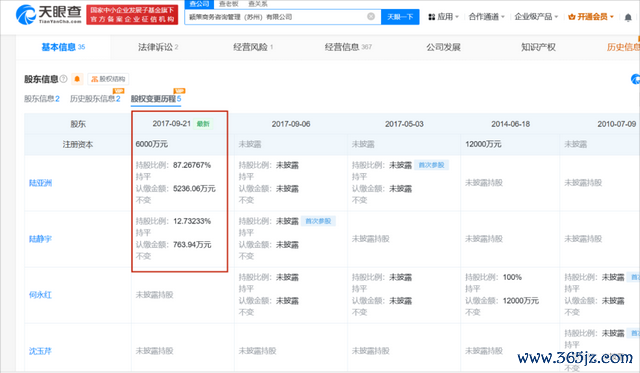Click the 天眼一下 search button
Screen dimensions: 640x373
click(x=400, y=17)
